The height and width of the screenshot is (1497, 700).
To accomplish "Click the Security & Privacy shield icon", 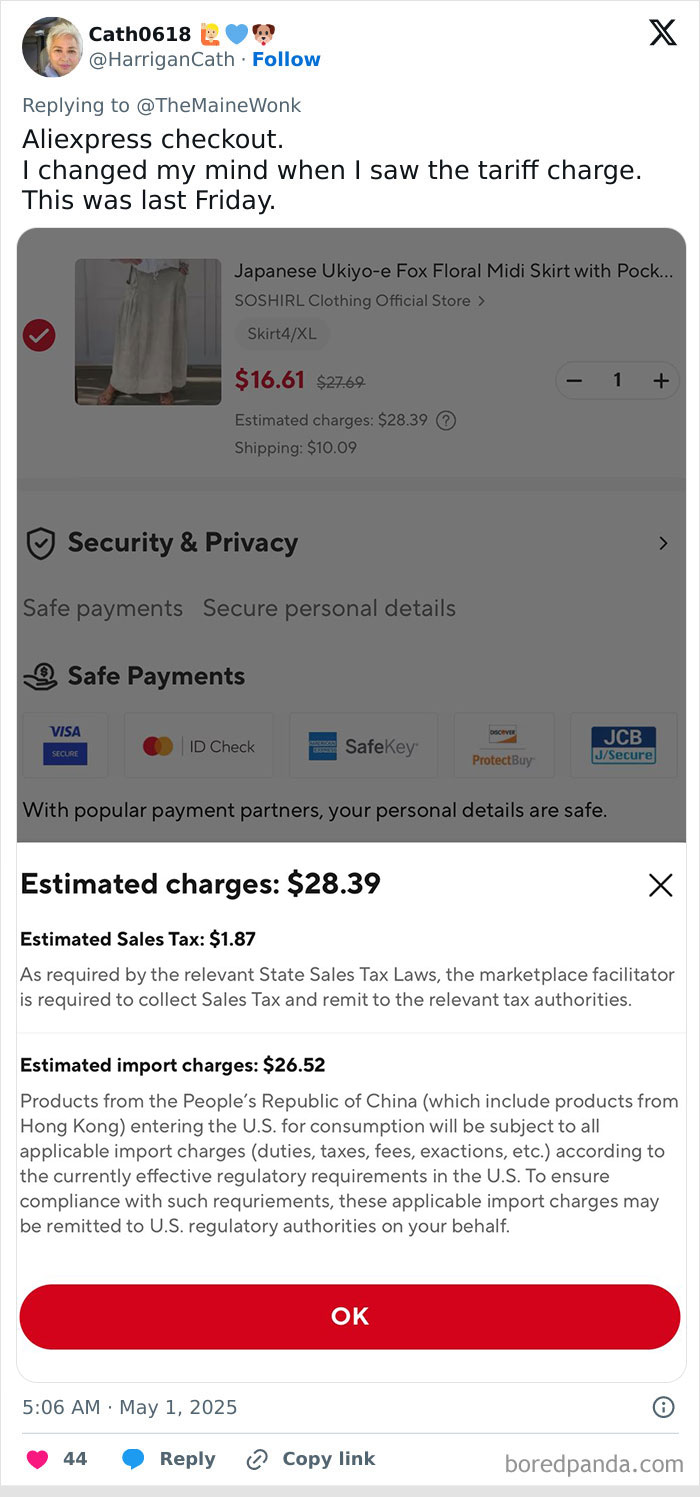I will pyautogui.click(x=39, y=543).
